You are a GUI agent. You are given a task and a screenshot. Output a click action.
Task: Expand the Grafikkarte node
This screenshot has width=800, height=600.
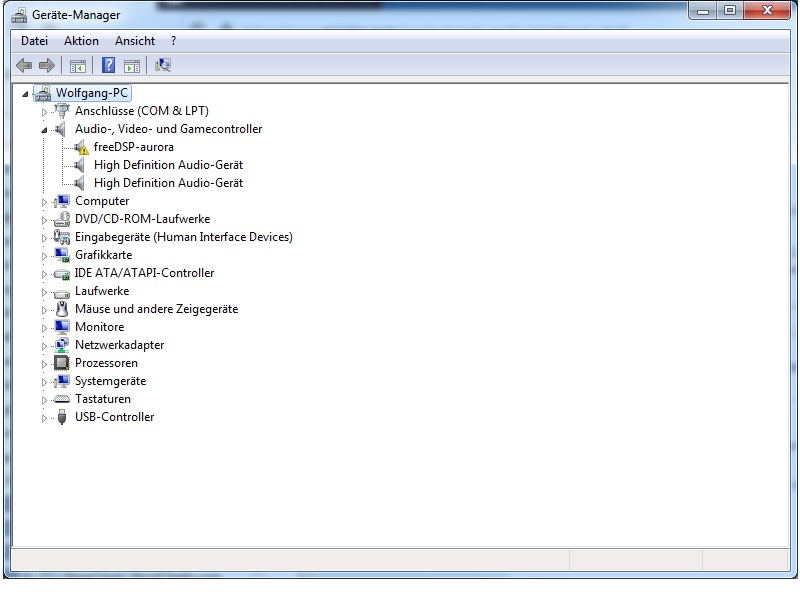pyautogui.click(x=44, y=256)
